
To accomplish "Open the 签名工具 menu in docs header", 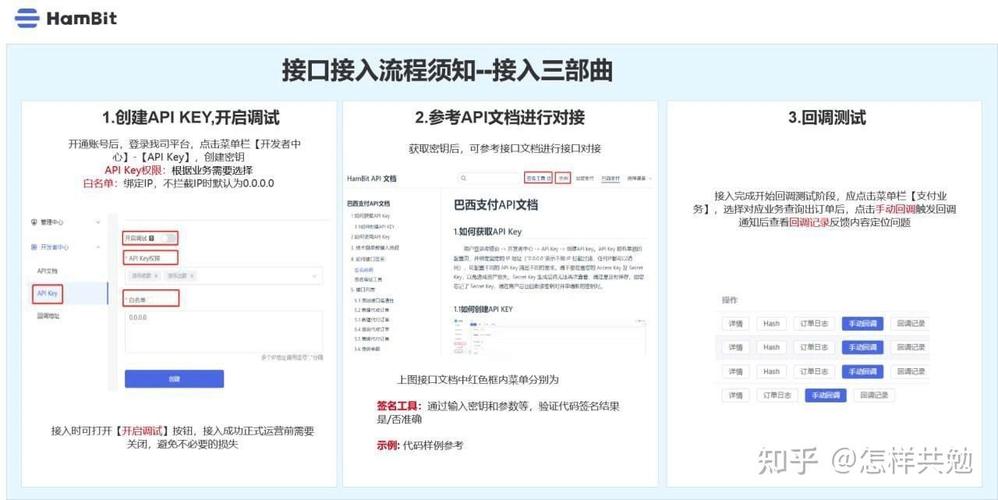I will (x=538, y=179).
